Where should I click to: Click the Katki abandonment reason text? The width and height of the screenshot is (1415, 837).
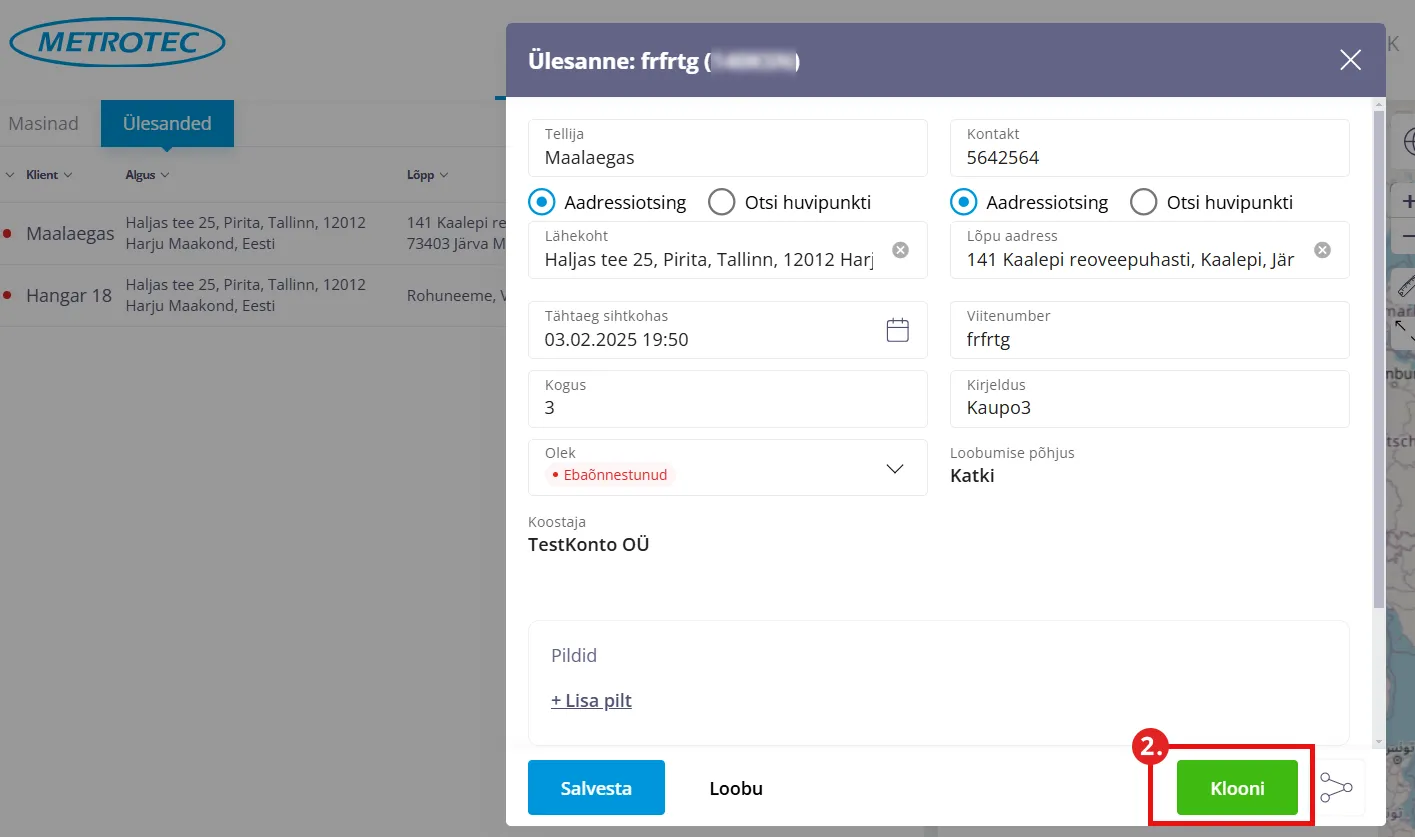click(972, 476)
